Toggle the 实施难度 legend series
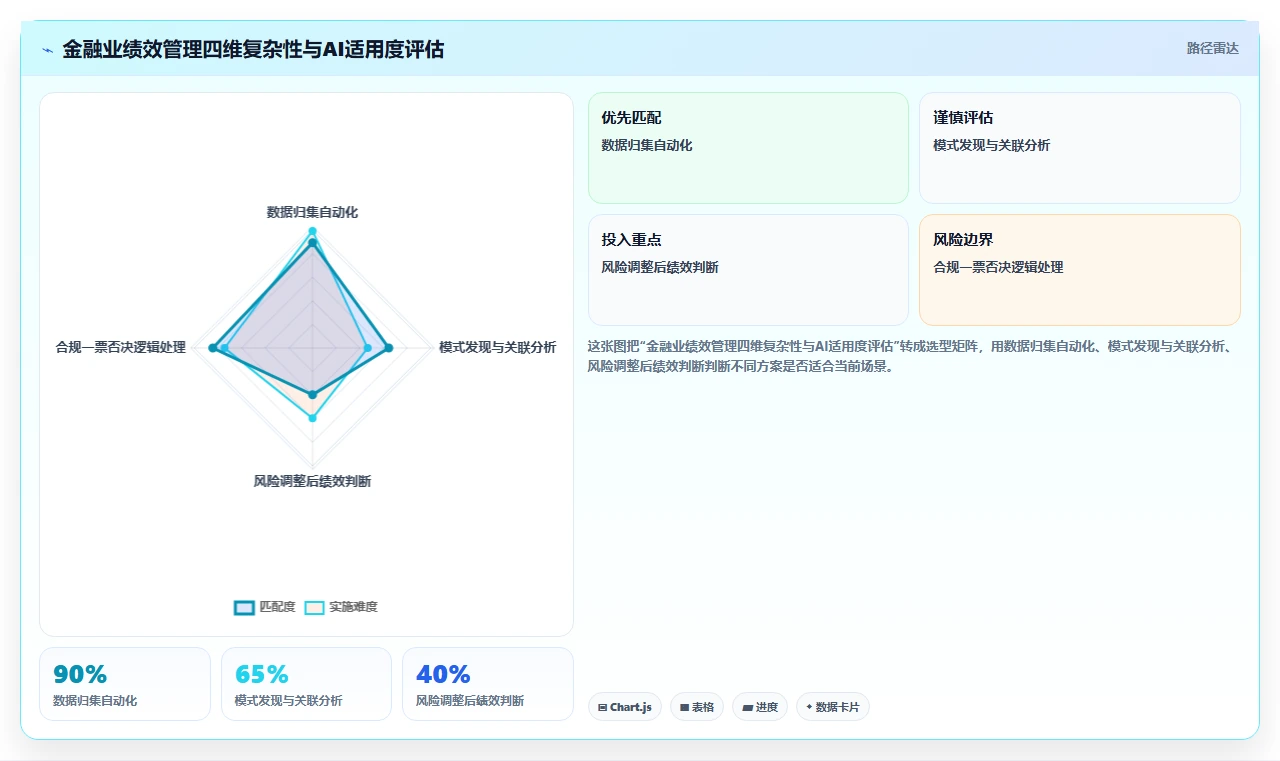 click(341, 607)
